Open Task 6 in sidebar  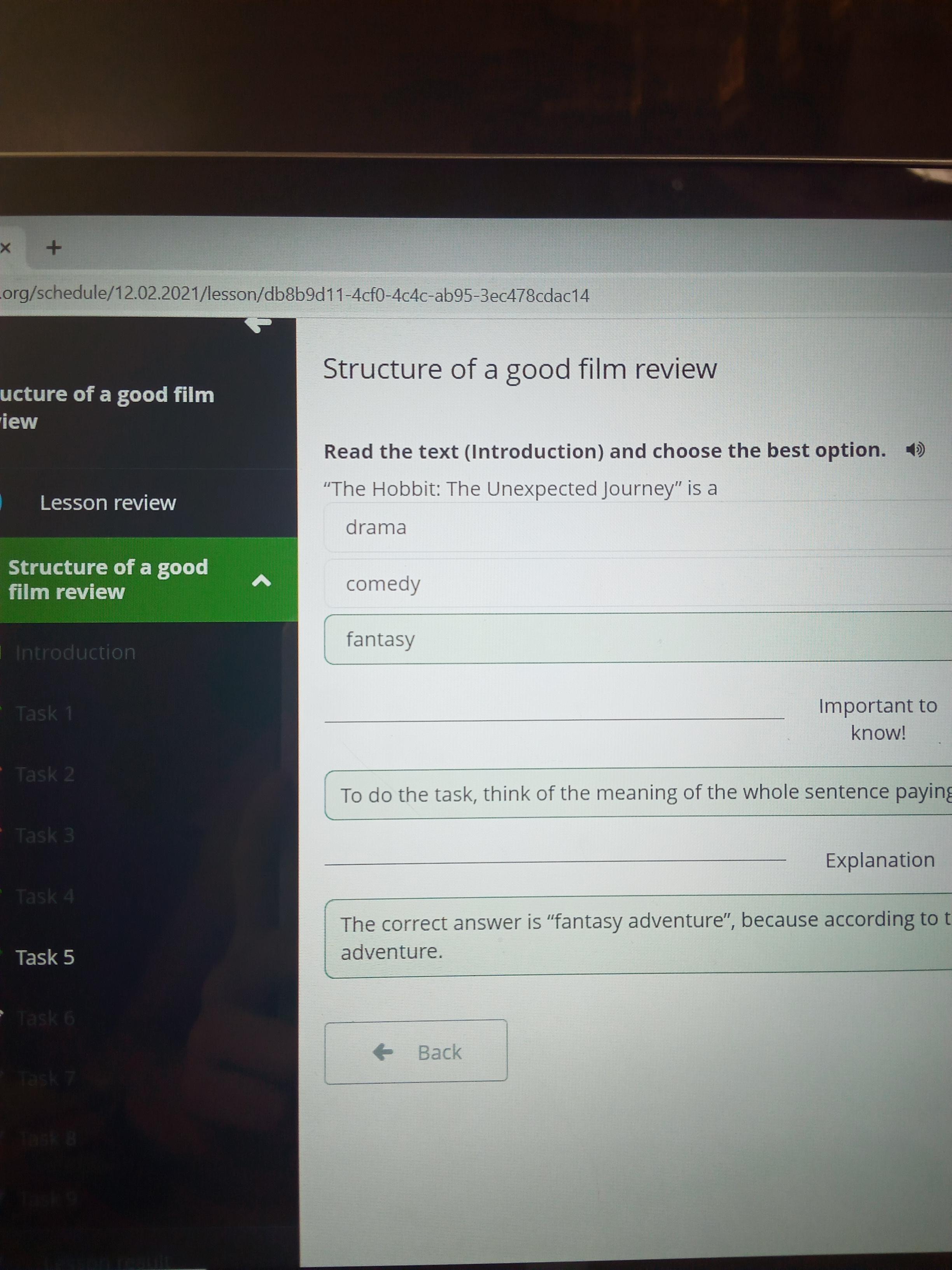click(x=46, y=1019)
